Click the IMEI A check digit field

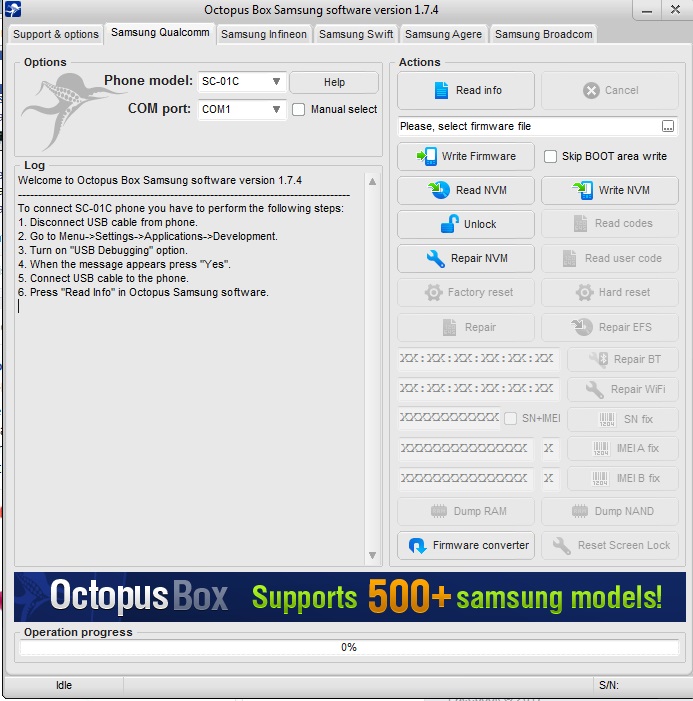(549, 448)
